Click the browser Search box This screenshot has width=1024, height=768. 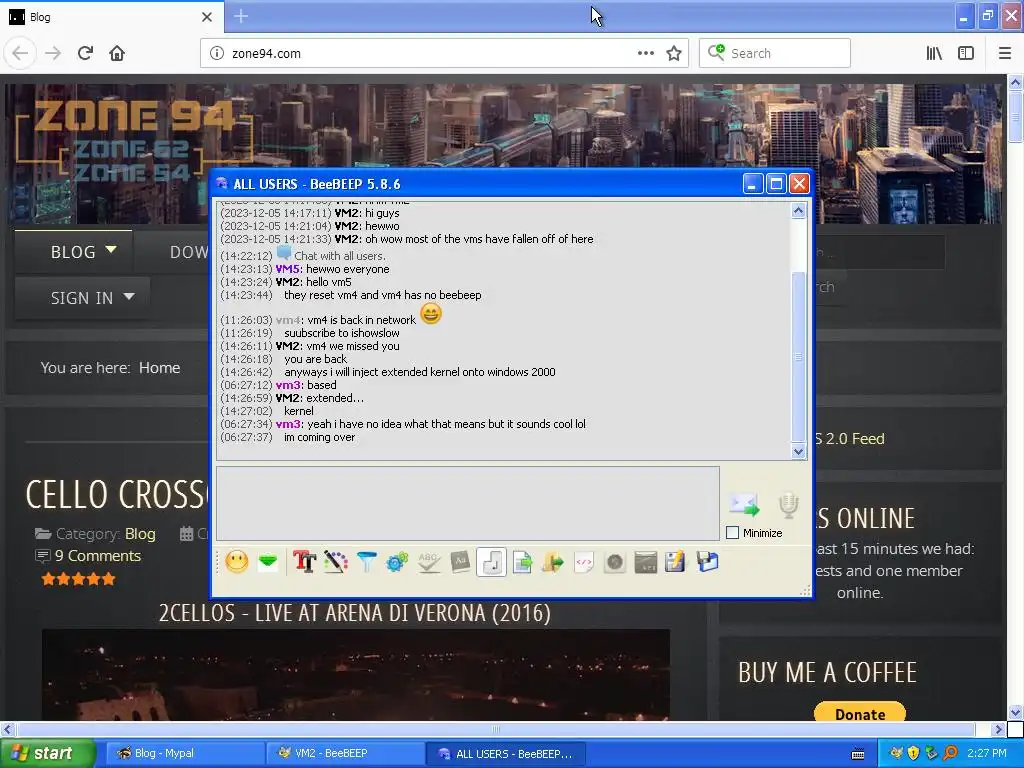[775, 54]
